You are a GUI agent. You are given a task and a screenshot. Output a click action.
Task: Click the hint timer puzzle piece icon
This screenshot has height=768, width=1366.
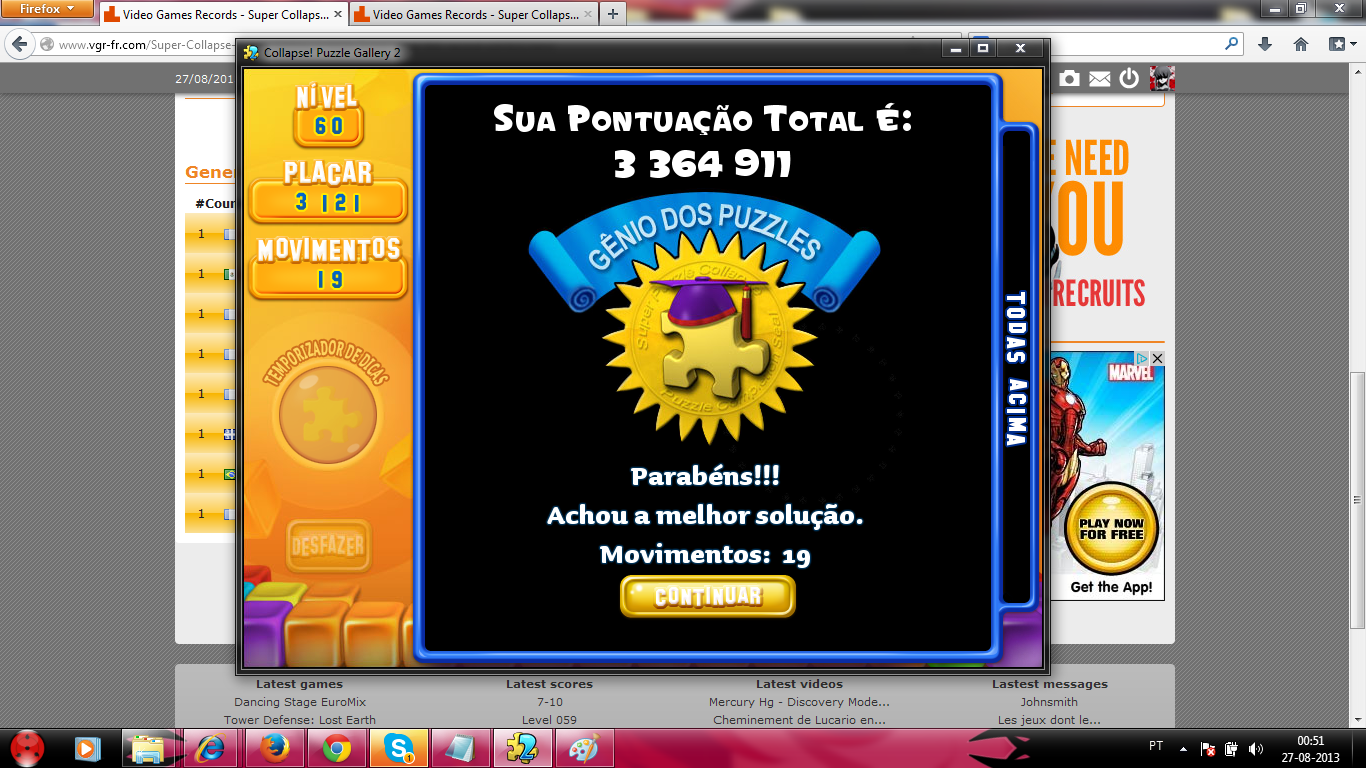pos(327,413)
